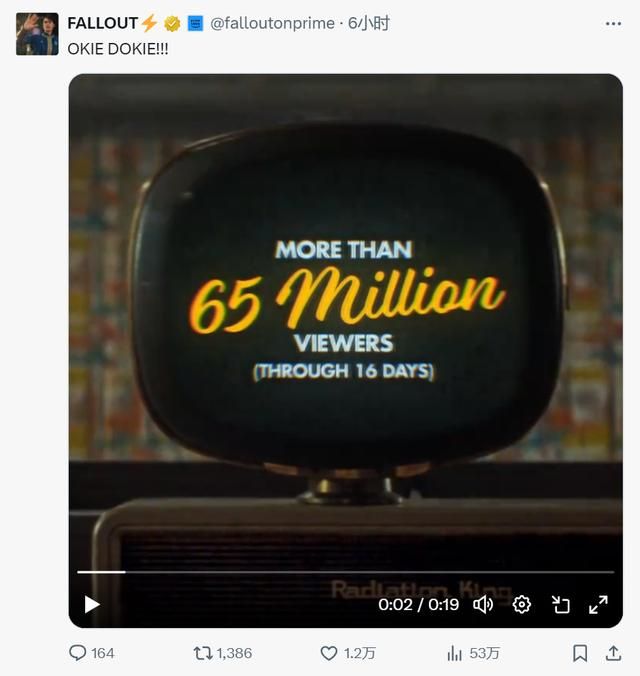The width and height of the screenshot is (640, 676).
Task: Click the blue square affiliation badge
Action: point(195,23)
